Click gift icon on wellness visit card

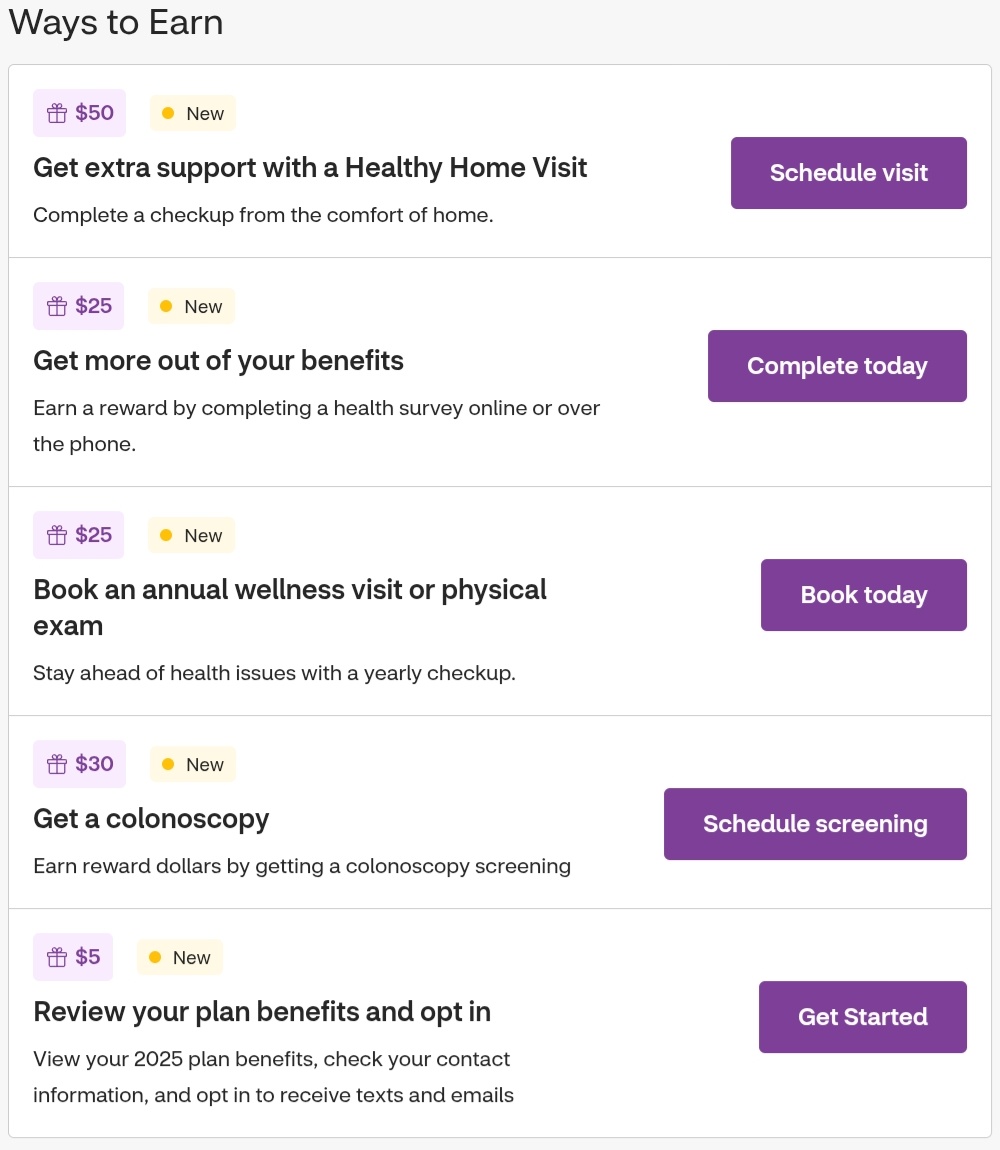(57, 535)
